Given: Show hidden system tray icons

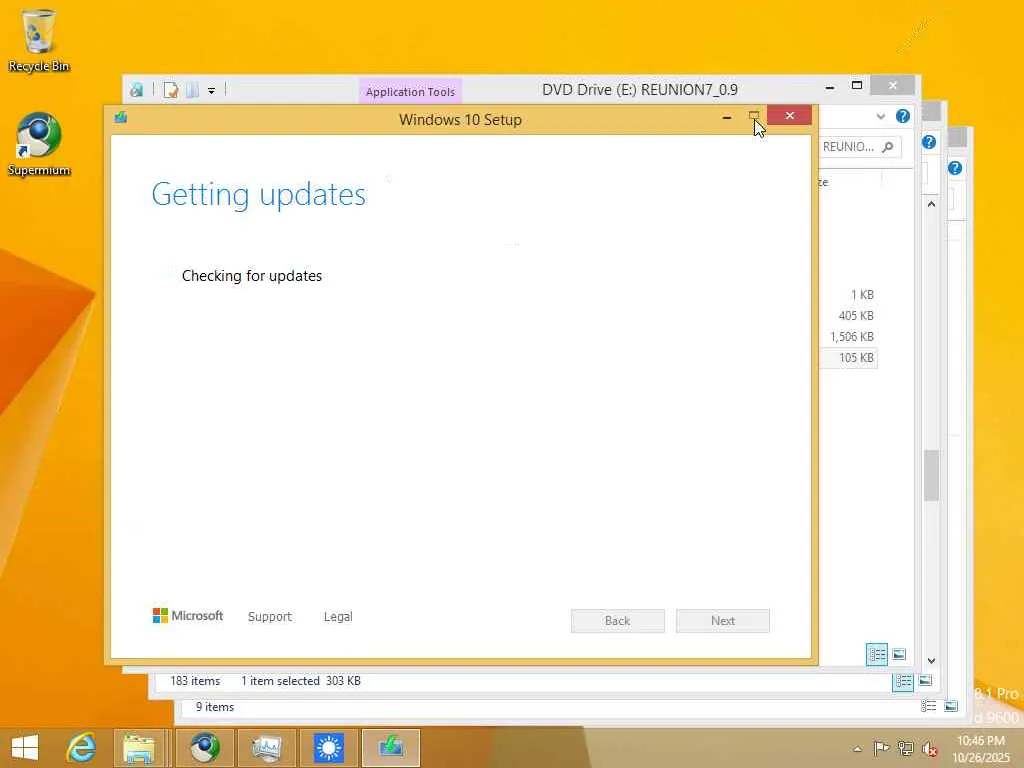Looking at the screenshot, I should 857,748.
